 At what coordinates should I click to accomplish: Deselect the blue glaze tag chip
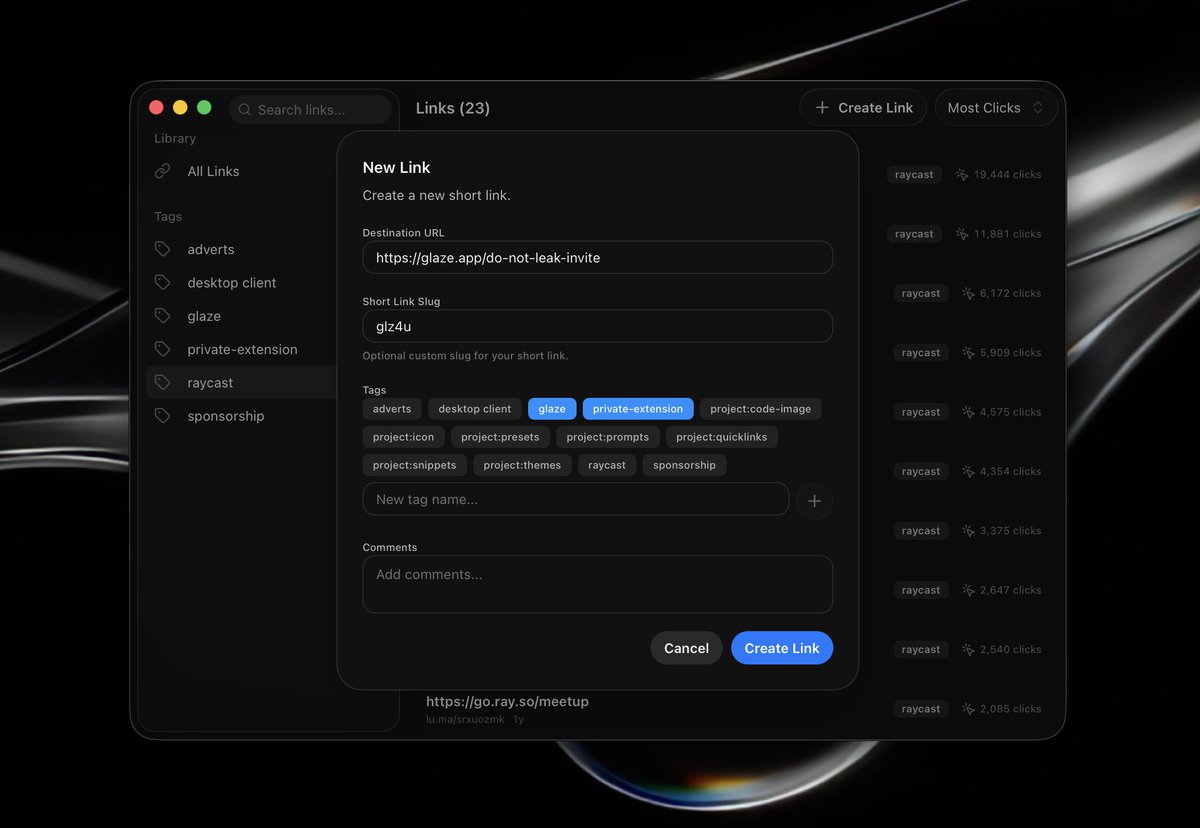(x=552, y=408)
